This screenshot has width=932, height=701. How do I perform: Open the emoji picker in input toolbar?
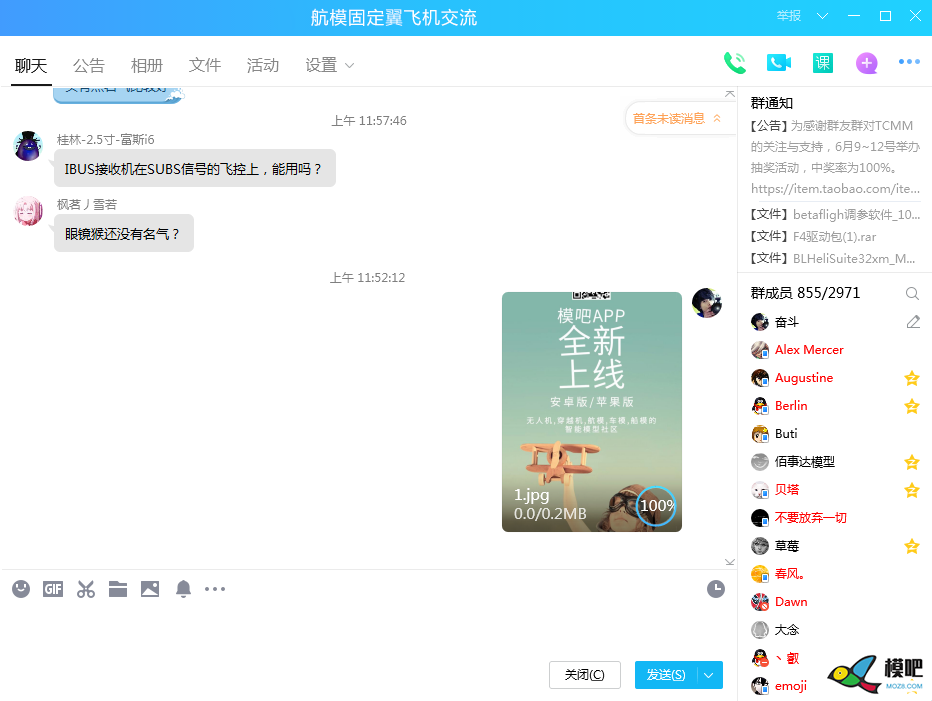[x=21, y=589]
